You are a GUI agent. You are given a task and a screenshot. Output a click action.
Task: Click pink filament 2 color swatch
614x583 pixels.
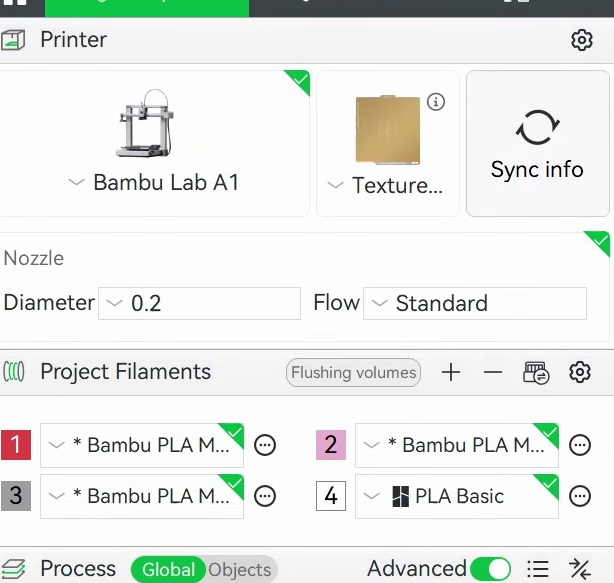tap(331, 445)
